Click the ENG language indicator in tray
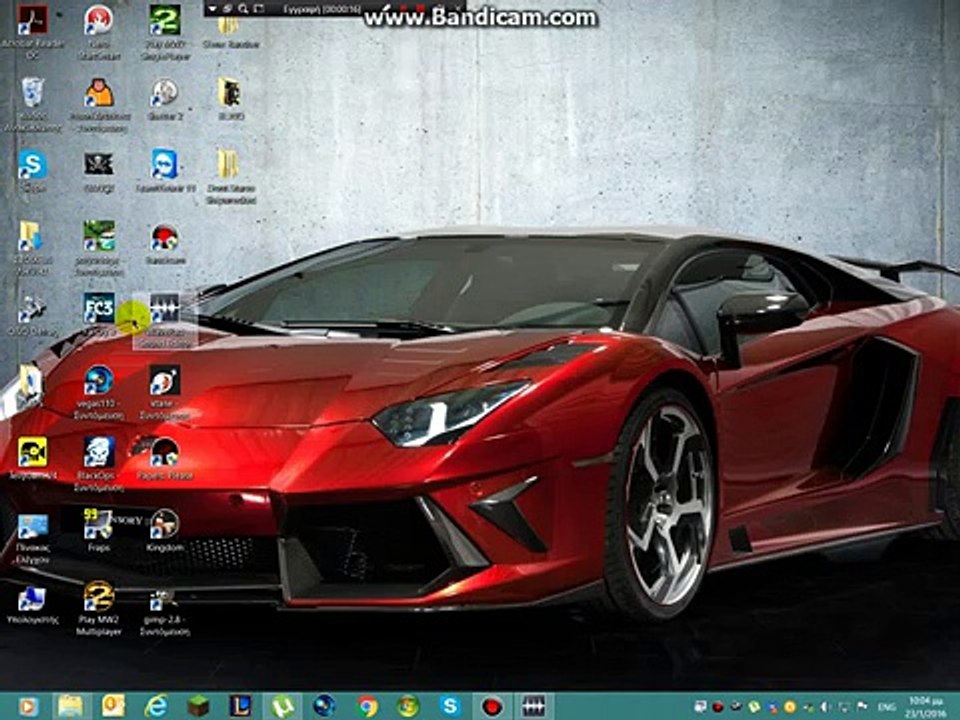Viewport: 960px width, 720px height. point(886,707)
